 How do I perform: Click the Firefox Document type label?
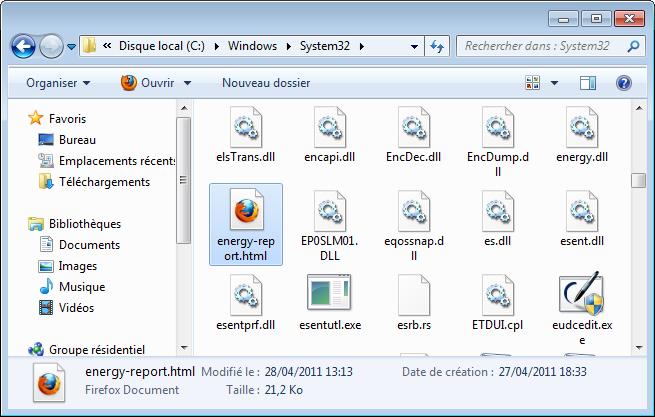132,390
